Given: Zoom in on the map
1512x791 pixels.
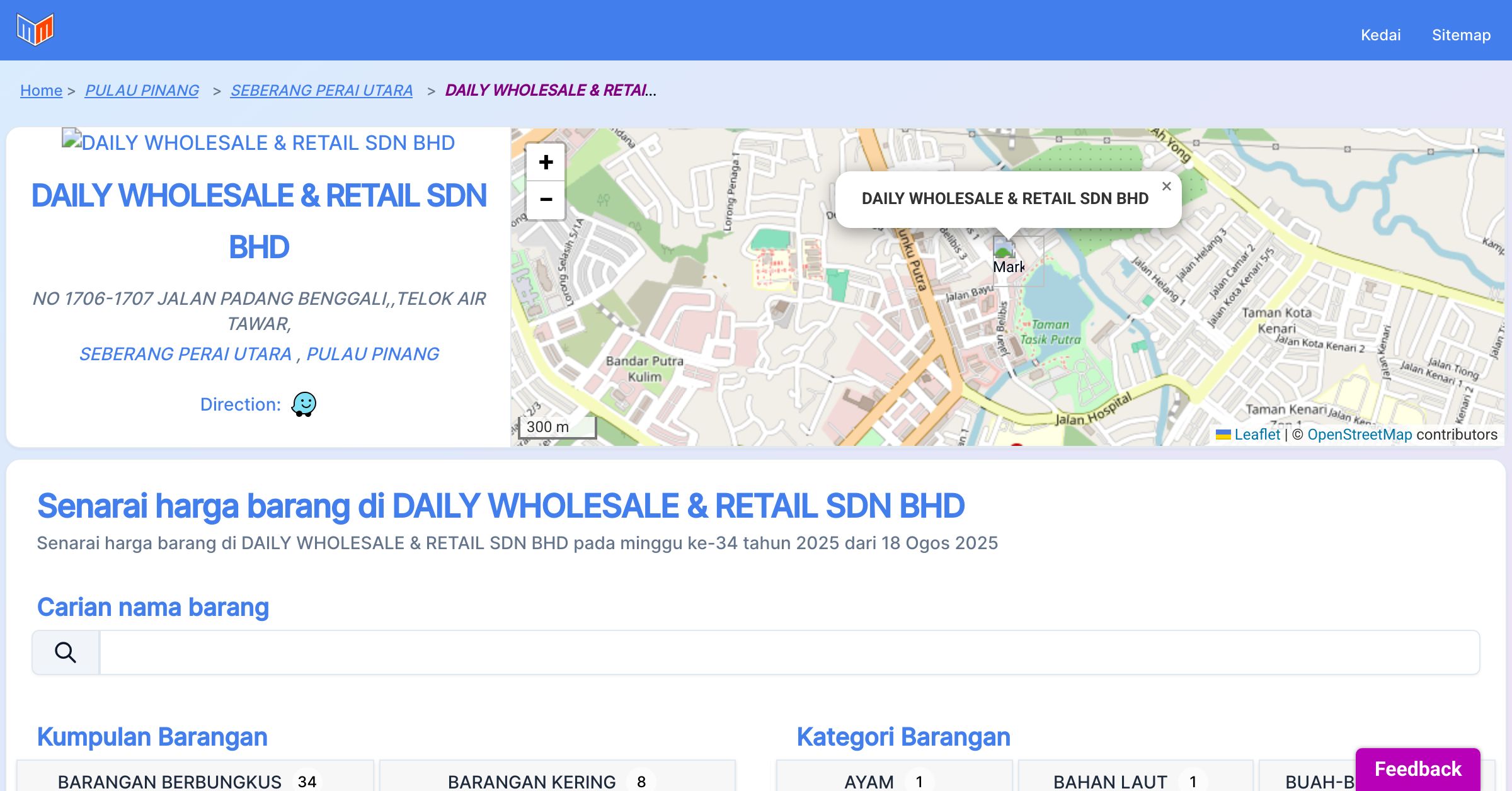Looking at the screenshot, I should [x=546, y=162].
